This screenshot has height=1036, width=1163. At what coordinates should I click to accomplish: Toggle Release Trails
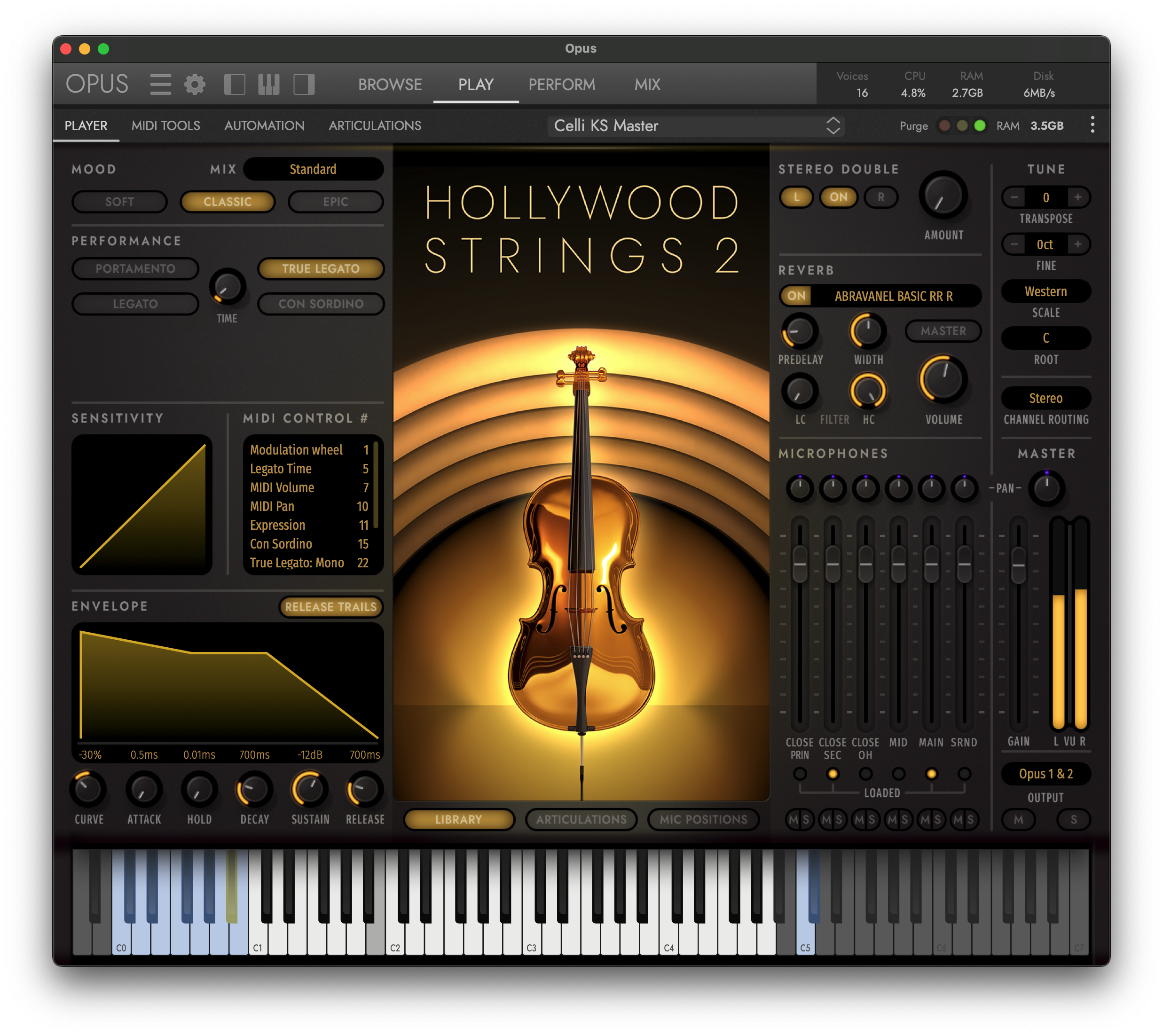[331, 607]
